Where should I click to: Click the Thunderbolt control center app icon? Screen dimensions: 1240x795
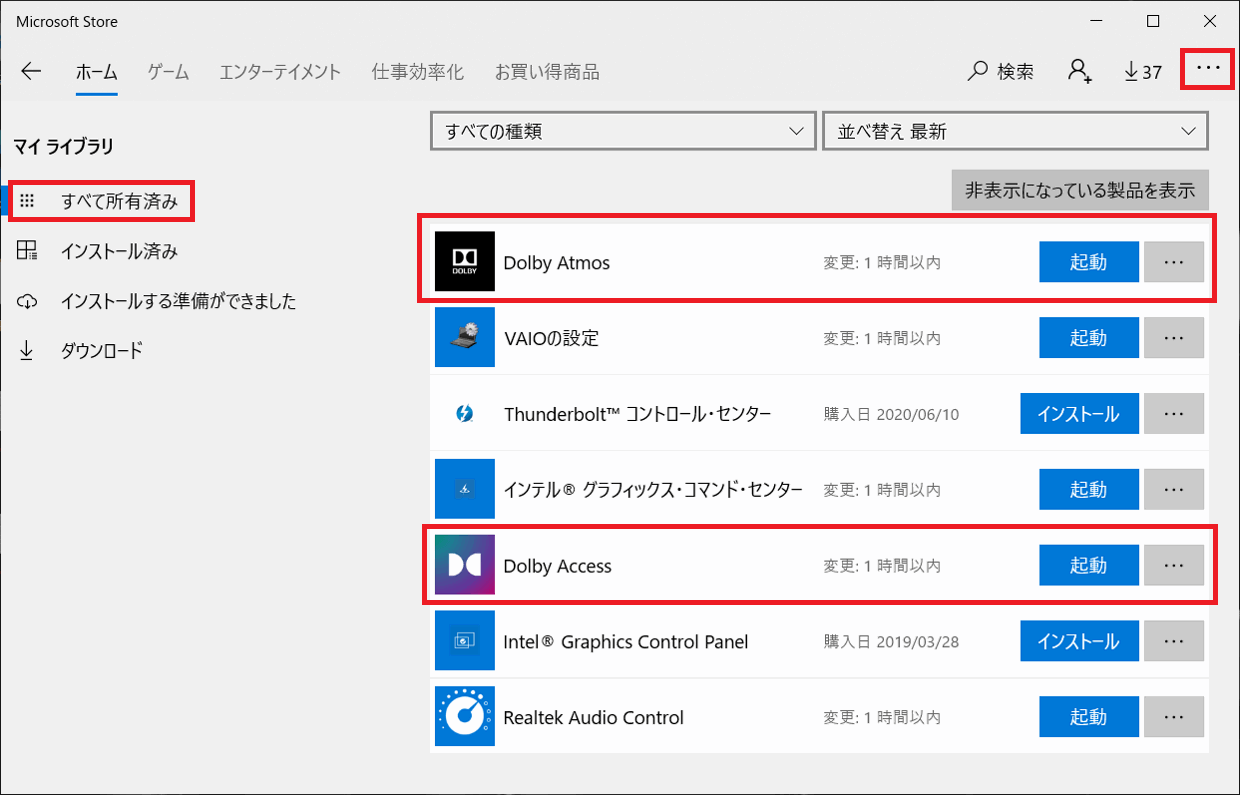[465, 414]
